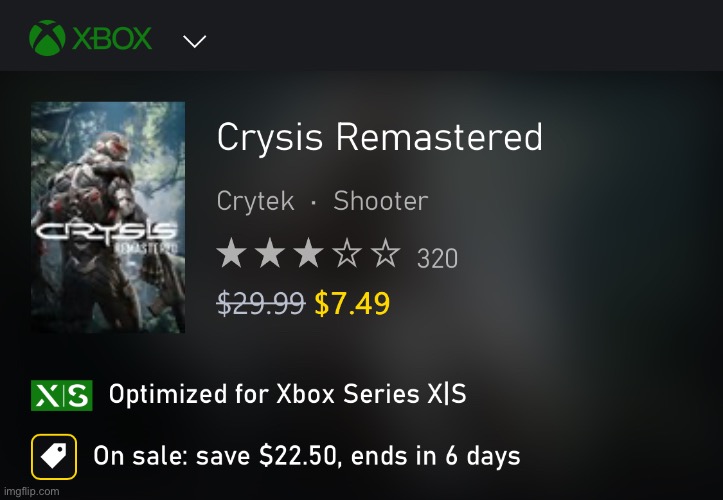Expand the dropdown chevron beside Xbox logo

coord(195,41)
